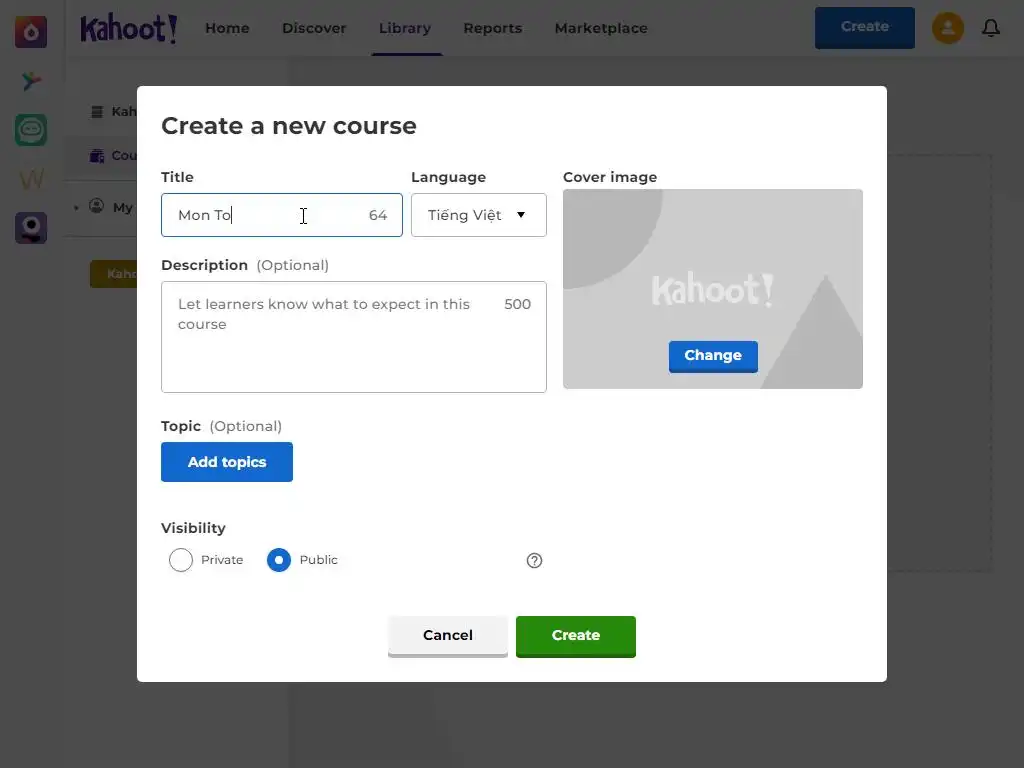
Task: Click the purple one-eyed character app icon
Action: [x=31, y=228]
